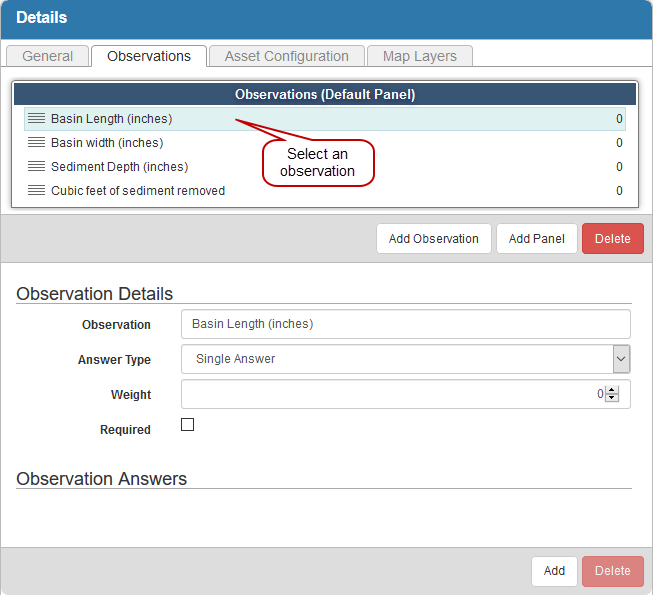Open the Asset Configuration tab

click(x=286, y=56)
